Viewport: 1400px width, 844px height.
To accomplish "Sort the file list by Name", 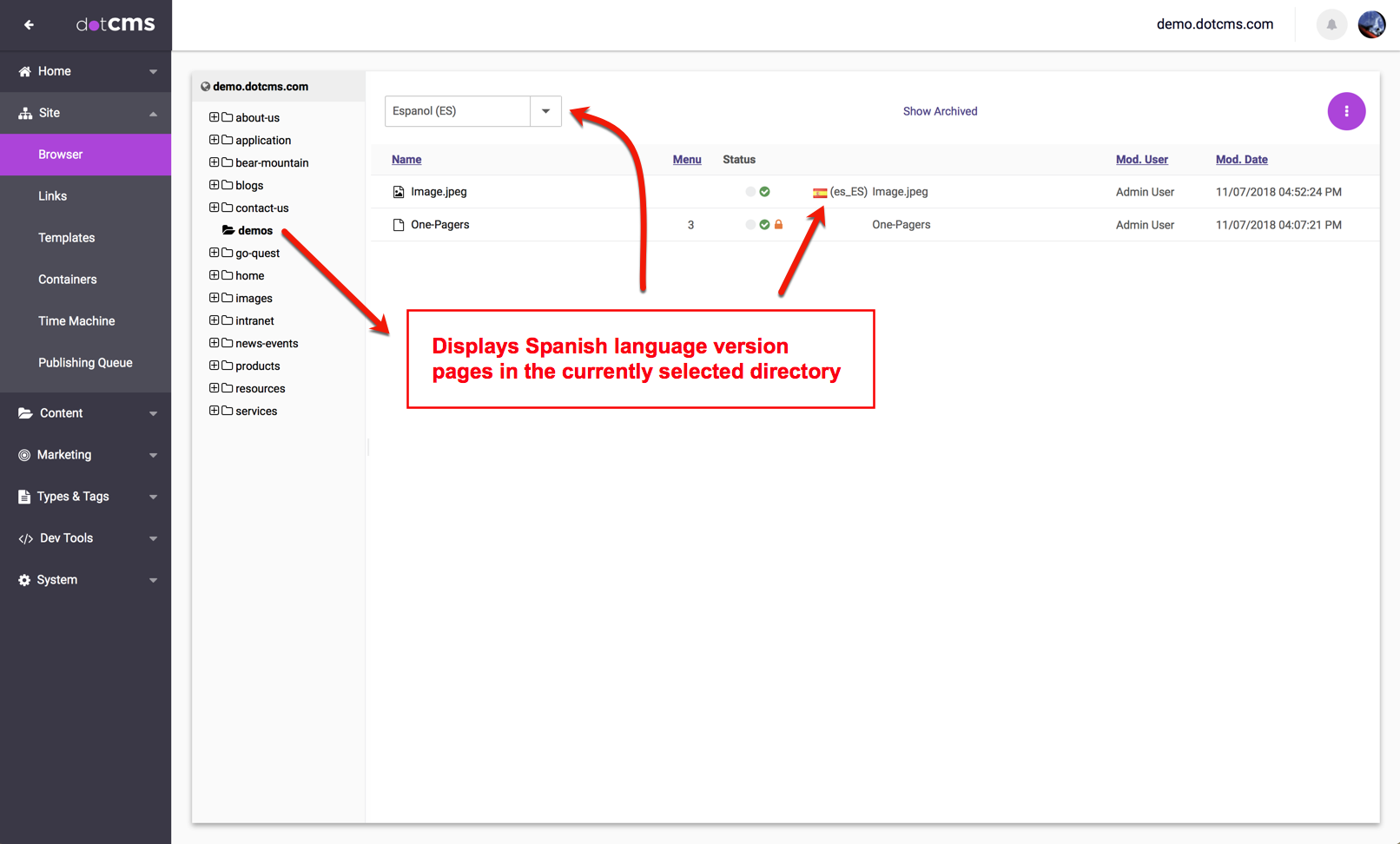I will pos(406,160).
